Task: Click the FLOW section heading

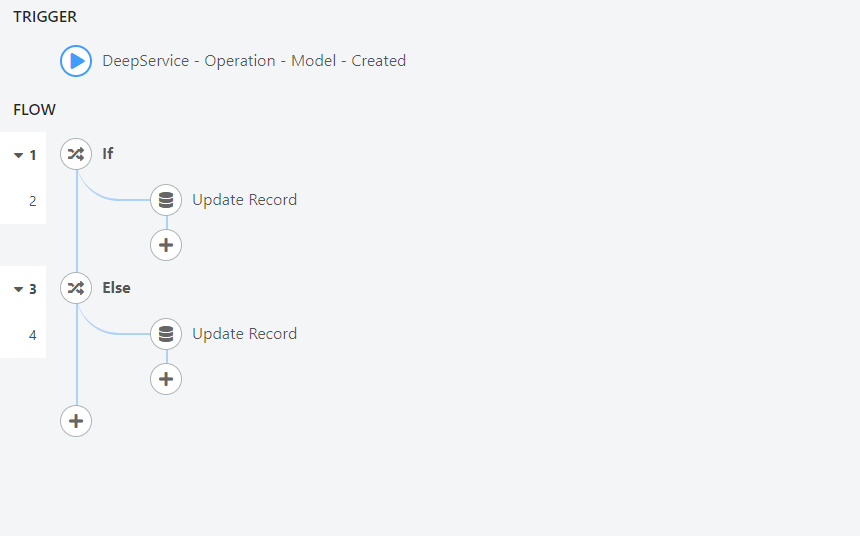Action: 35,110
